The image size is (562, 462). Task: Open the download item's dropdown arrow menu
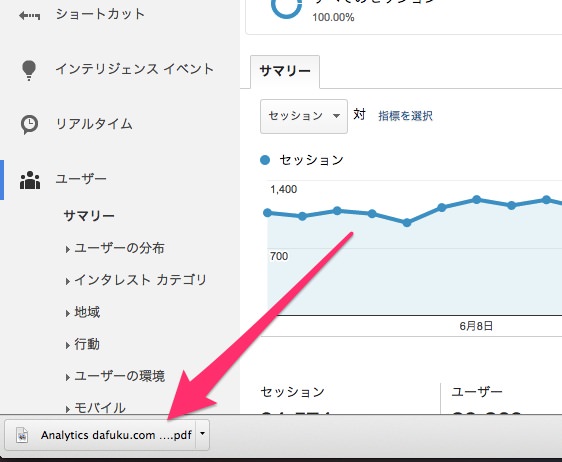[203, 435]
